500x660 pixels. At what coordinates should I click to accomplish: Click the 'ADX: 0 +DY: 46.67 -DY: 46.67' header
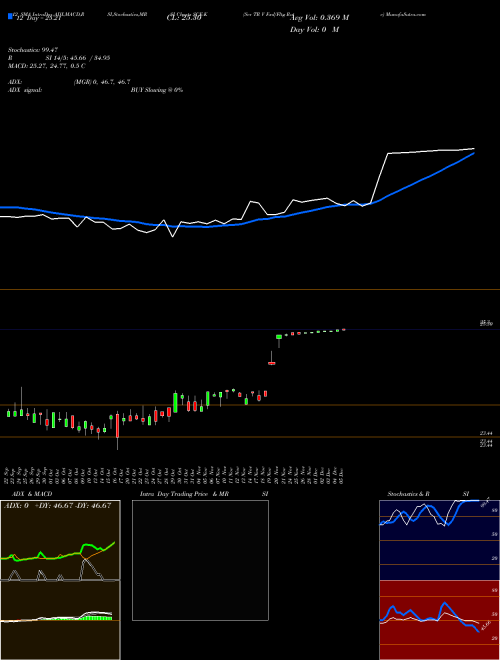(57, 506)
